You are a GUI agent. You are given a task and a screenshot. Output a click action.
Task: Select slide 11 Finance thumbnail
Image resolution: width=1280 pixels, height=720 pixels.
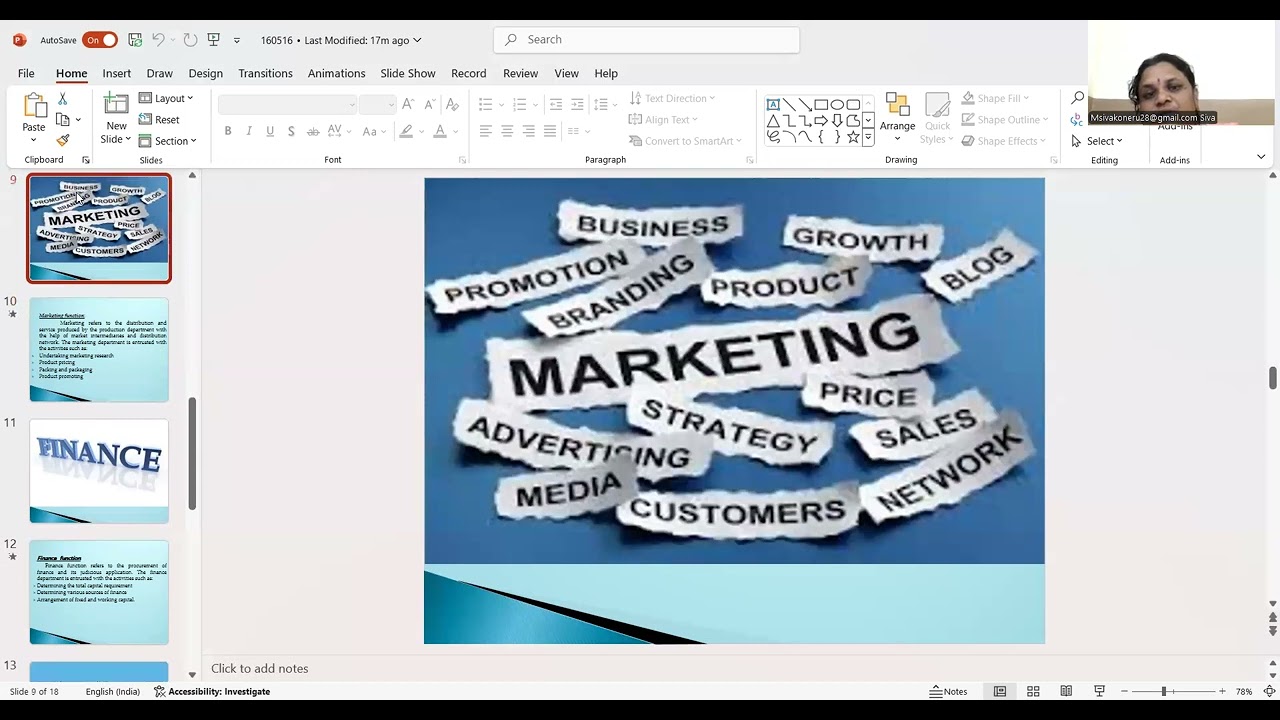(99, 471)
